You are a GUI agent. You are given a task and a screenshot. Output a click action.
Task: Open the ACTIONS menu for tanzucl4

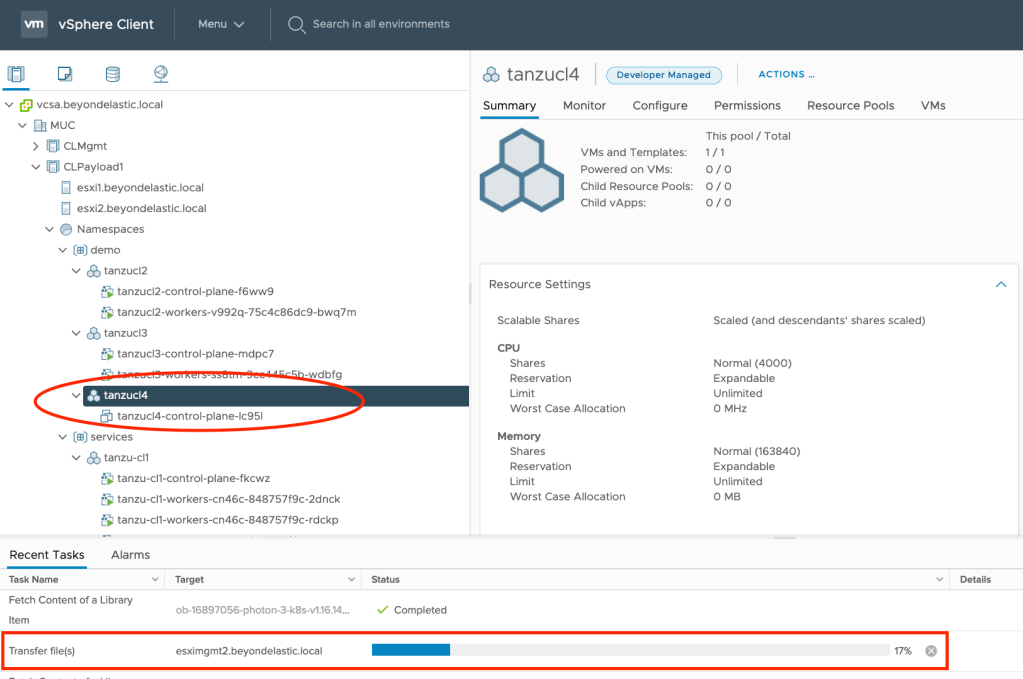pos(786,75)
